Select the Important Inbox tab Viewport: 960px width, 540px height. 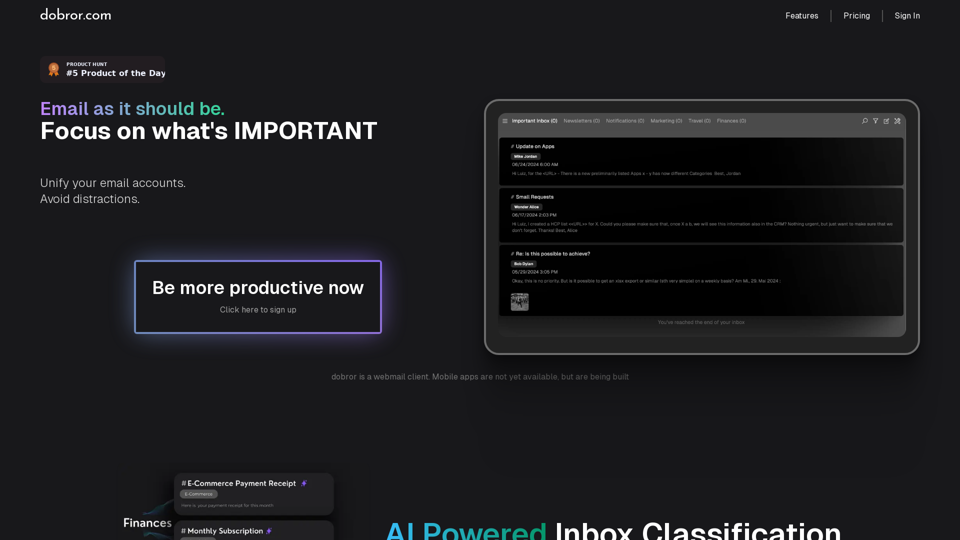[x=534, y=121]
